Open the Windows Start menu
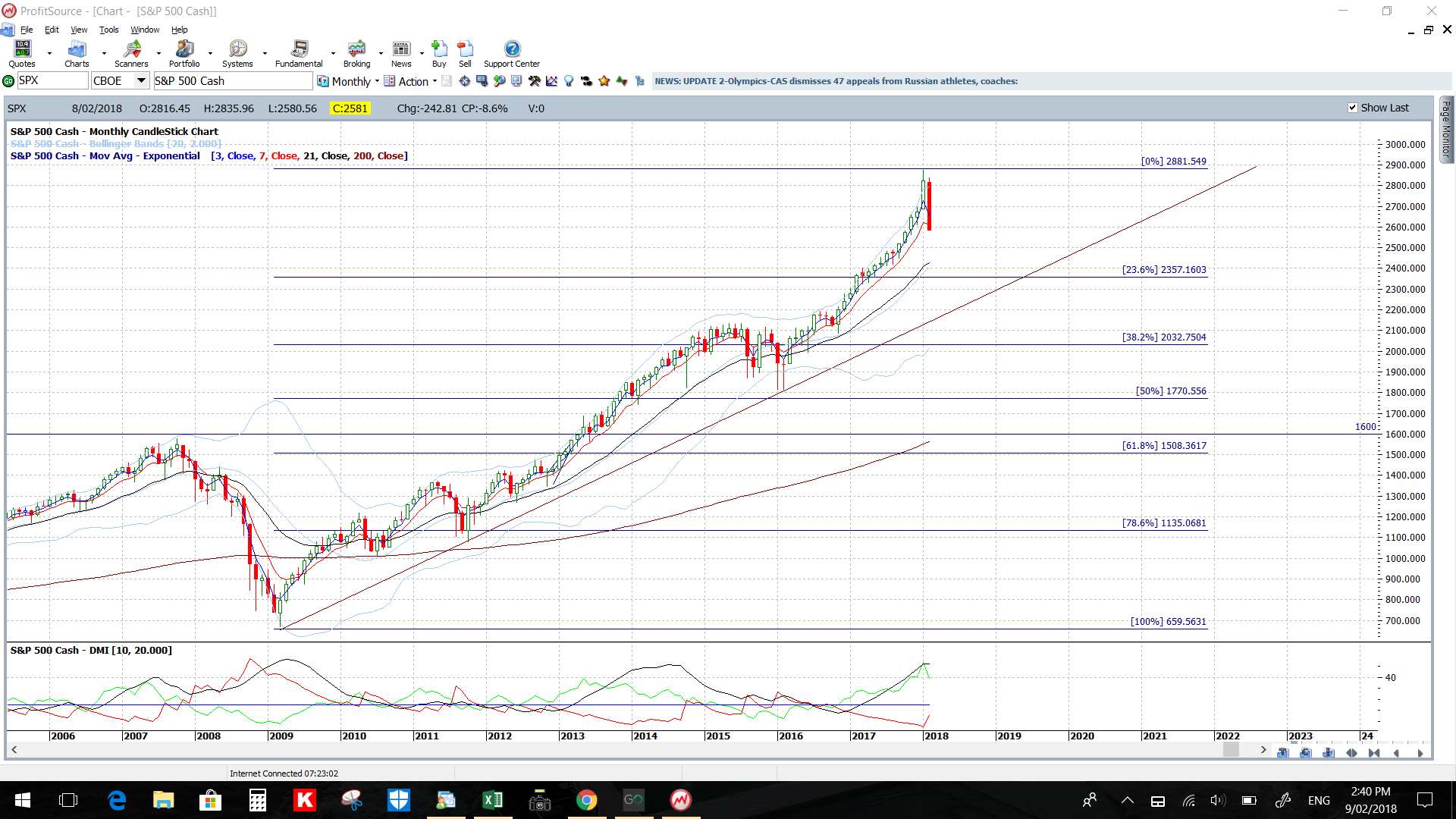Image resolution: width=1456 pixels, height=819 pixels. [22, 800]
